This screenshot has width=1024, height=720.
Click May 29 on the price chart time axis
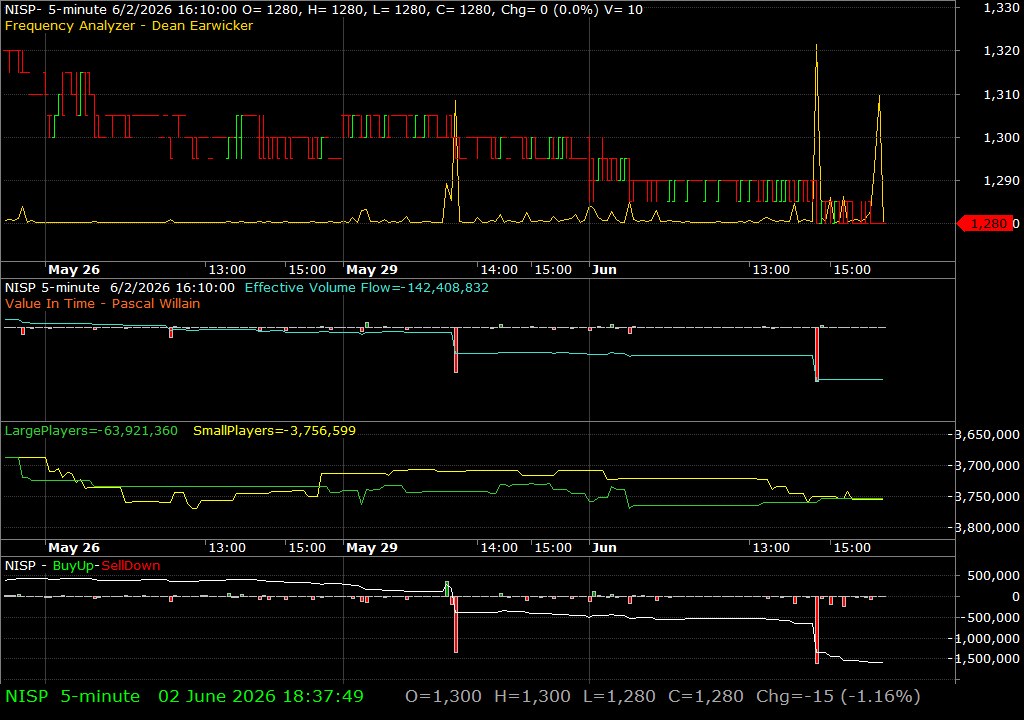click(372, 269)
